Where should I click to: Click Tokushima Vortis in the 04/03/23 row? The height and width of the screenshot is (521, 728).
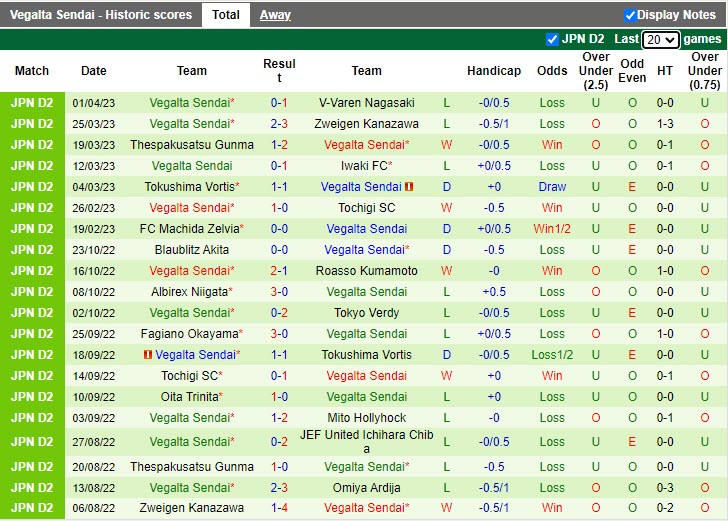click(192, 187)
